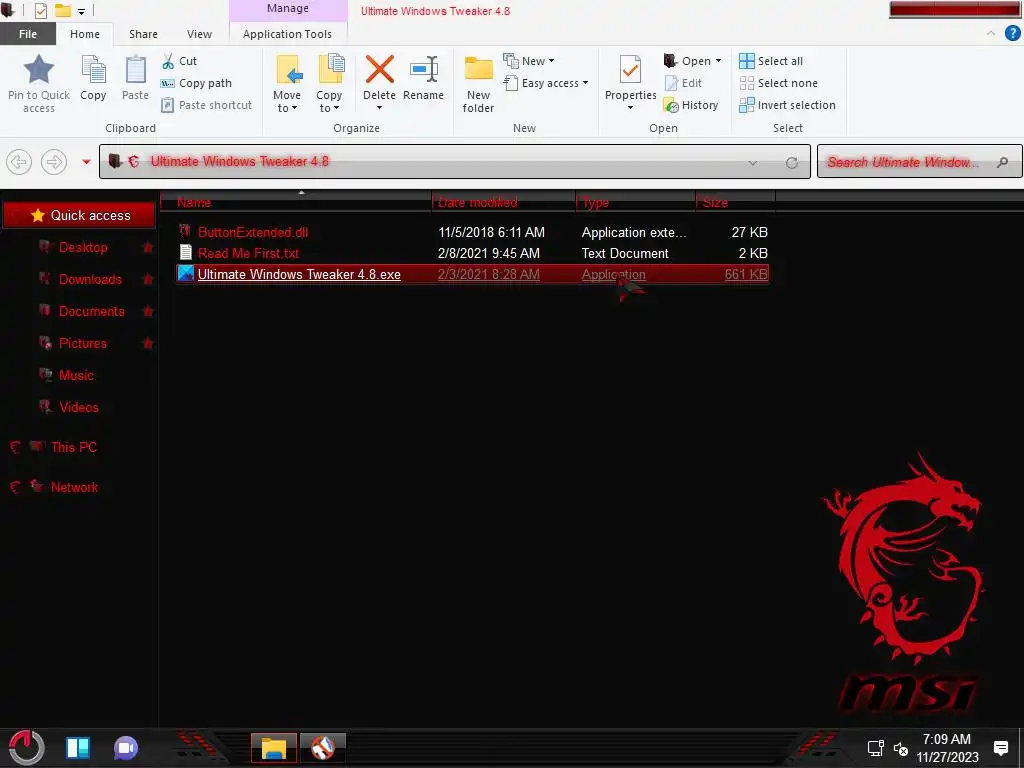
Task: Invert selection of files
Action: click(x=788, y=105)
